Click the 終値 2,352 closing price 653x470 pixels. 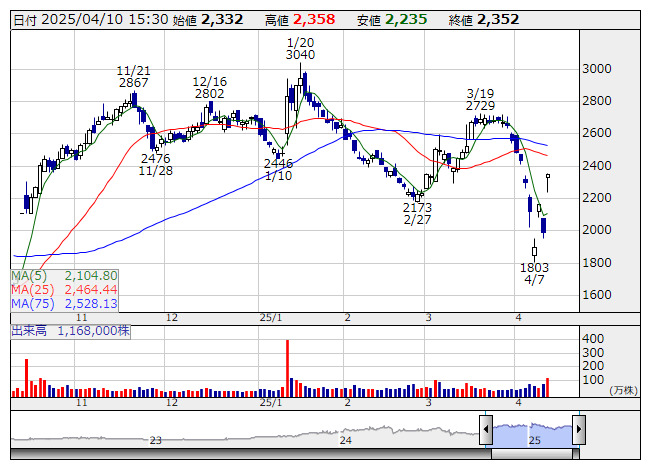coord(484,20)
